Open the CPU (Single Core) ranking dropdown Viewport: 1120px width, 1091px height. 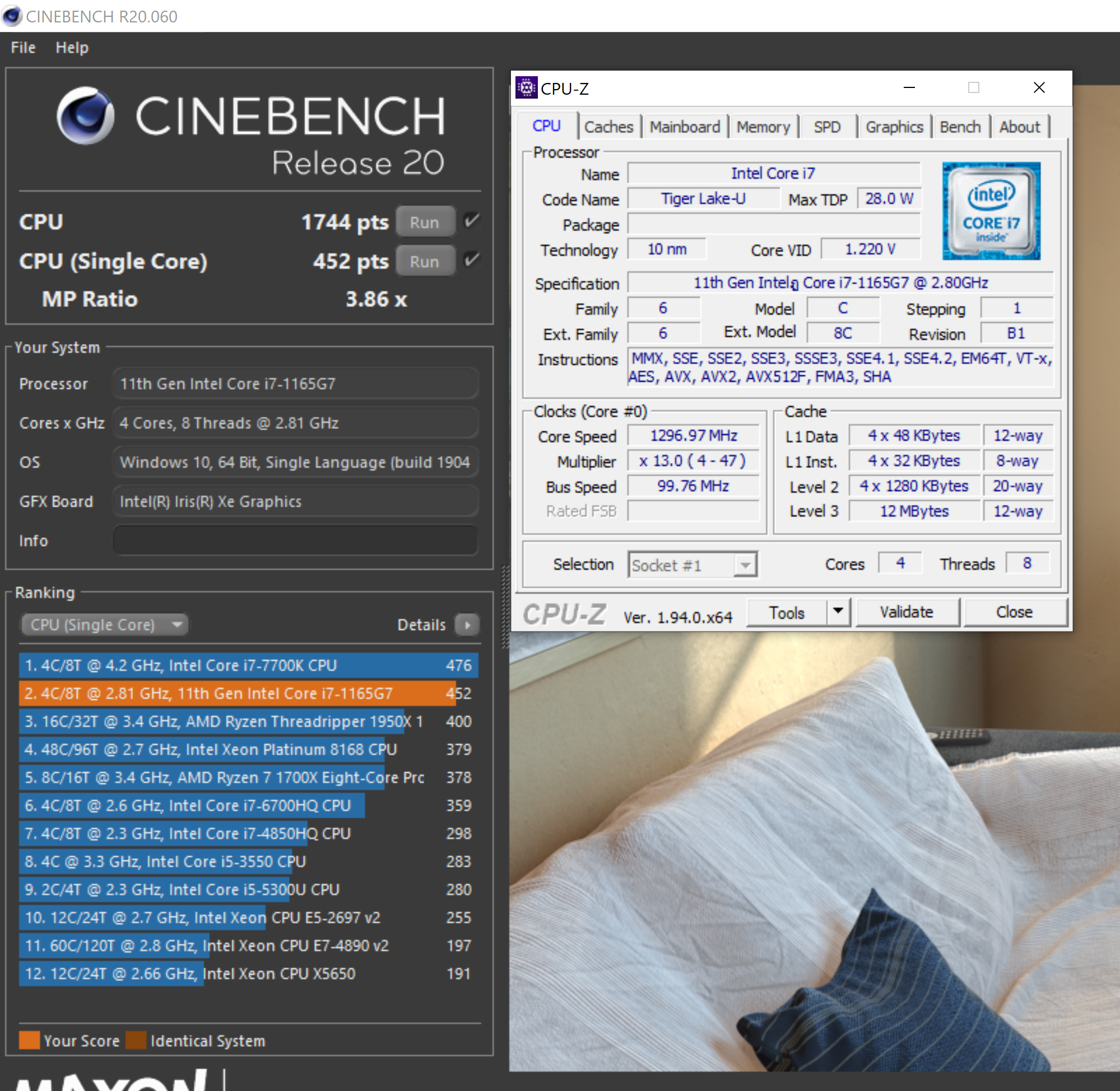(105, 625)
